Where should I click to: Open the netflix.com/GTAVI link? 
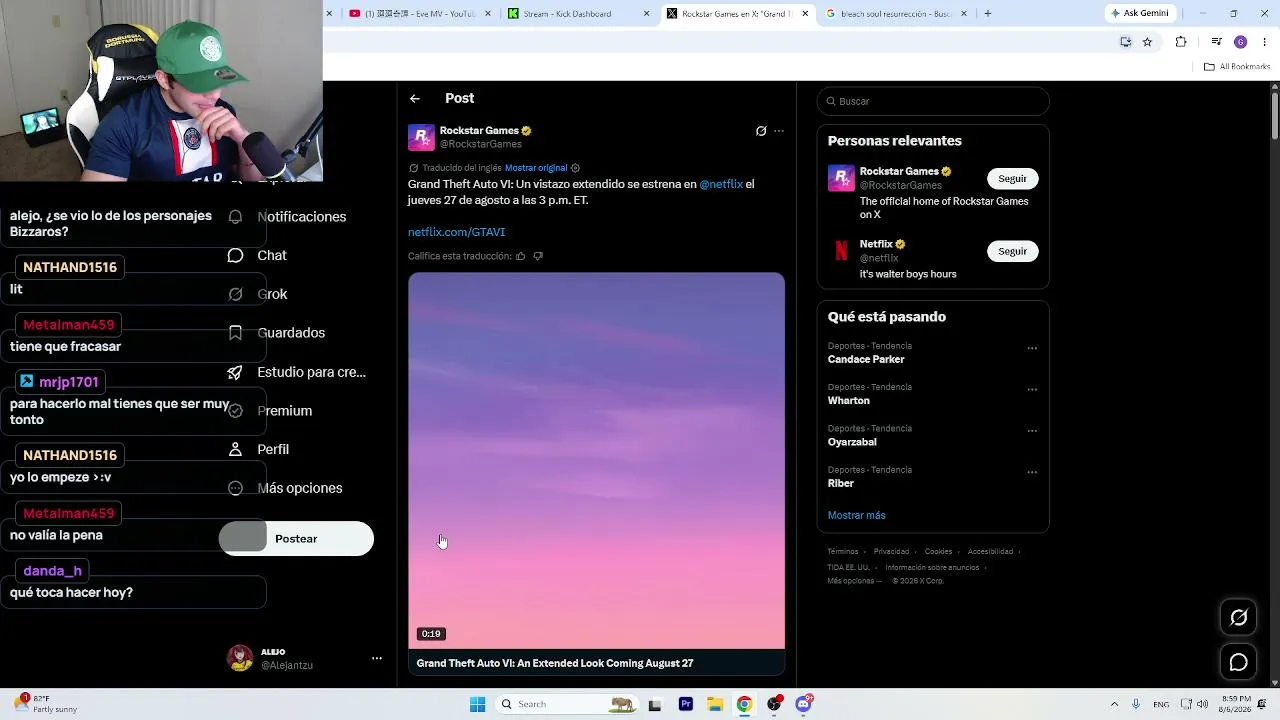456,232
